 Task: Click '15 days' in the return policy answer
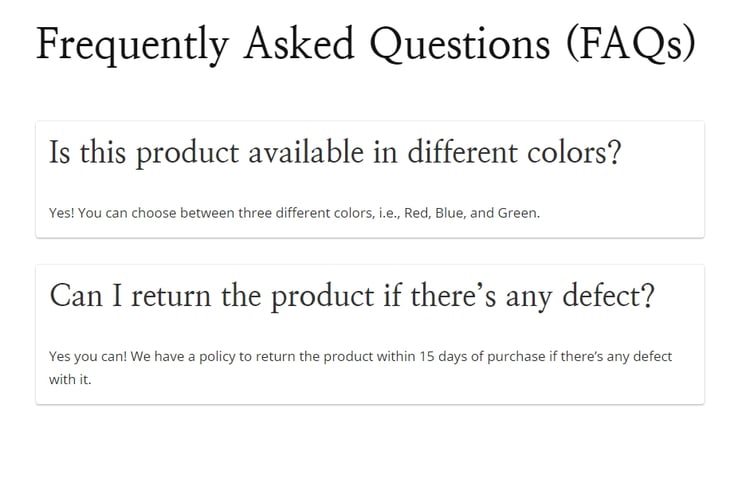coord(443,357)
